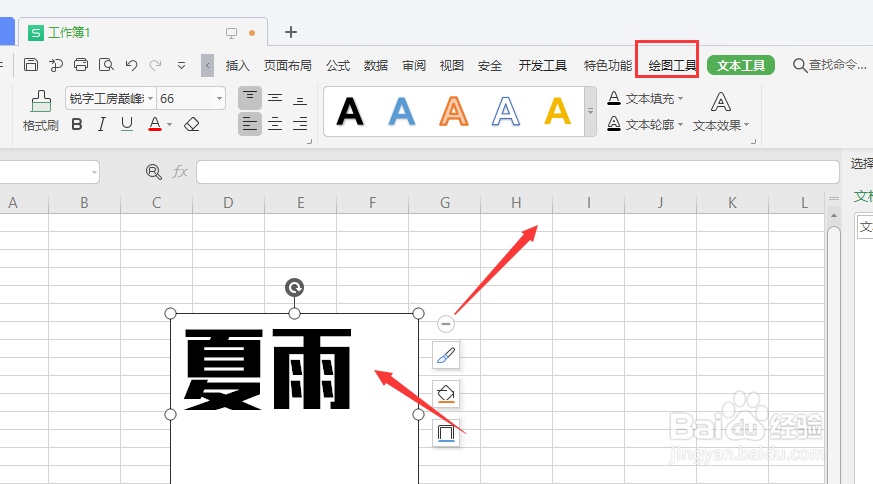Viewport: 873px width, 484px height.
Task: Open font size 66 dropdown
Action: (219, 99)
